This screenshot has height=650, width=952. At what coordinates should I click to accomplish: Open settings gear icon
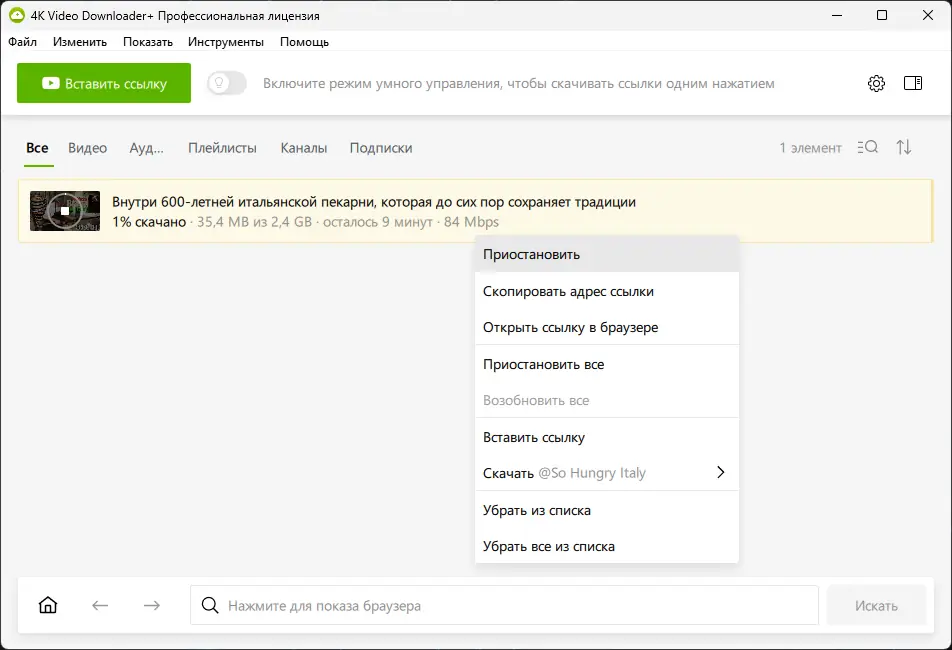876,84
